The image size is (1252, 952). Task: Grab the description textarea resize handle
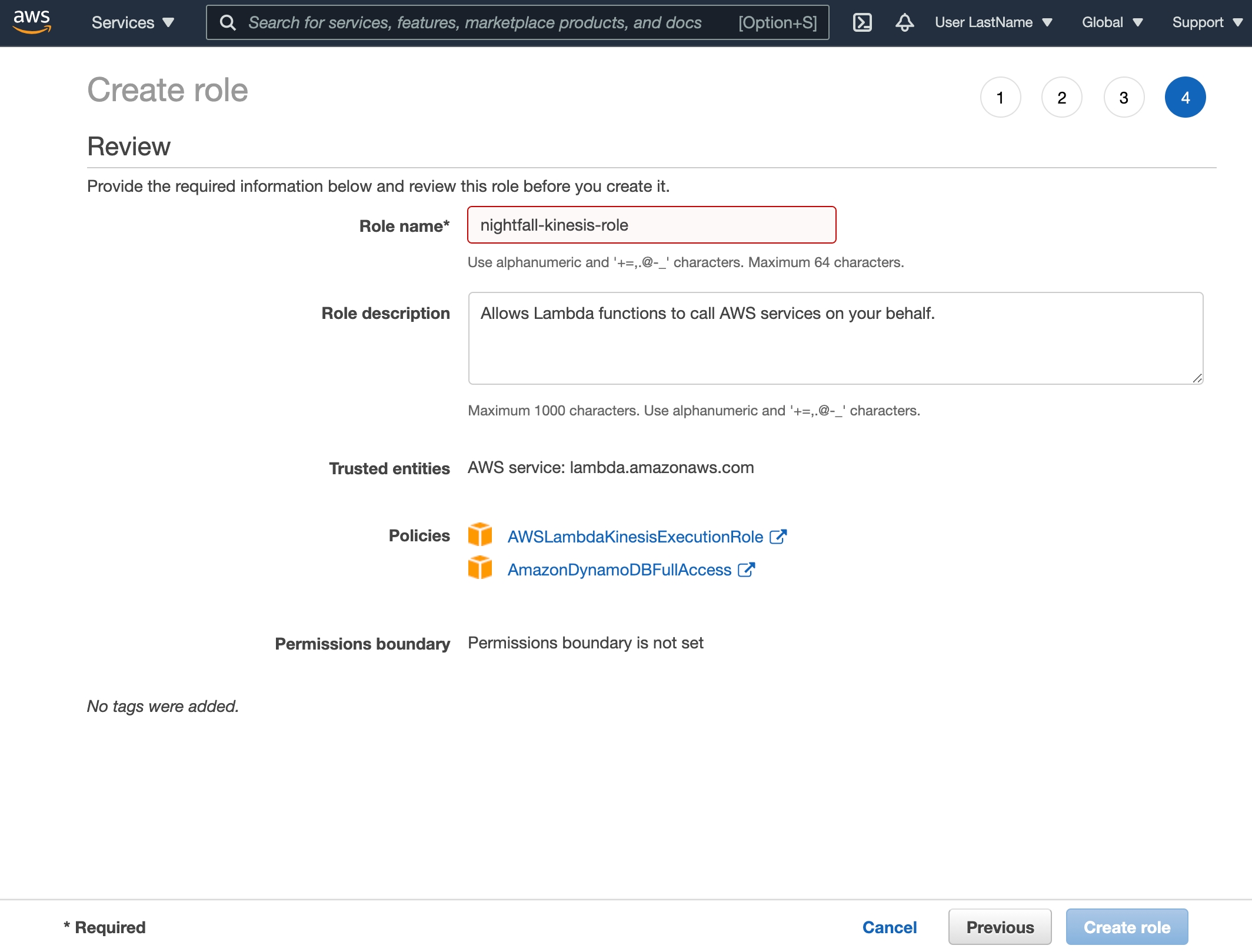[x=1197, y=378]
